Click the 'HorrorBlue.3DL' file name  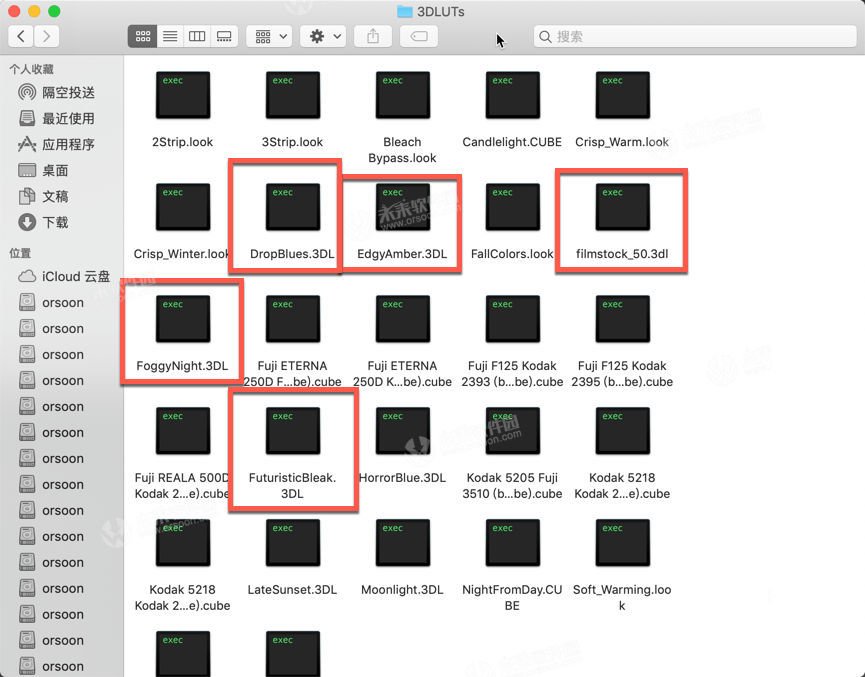click(x=402, y=478)
